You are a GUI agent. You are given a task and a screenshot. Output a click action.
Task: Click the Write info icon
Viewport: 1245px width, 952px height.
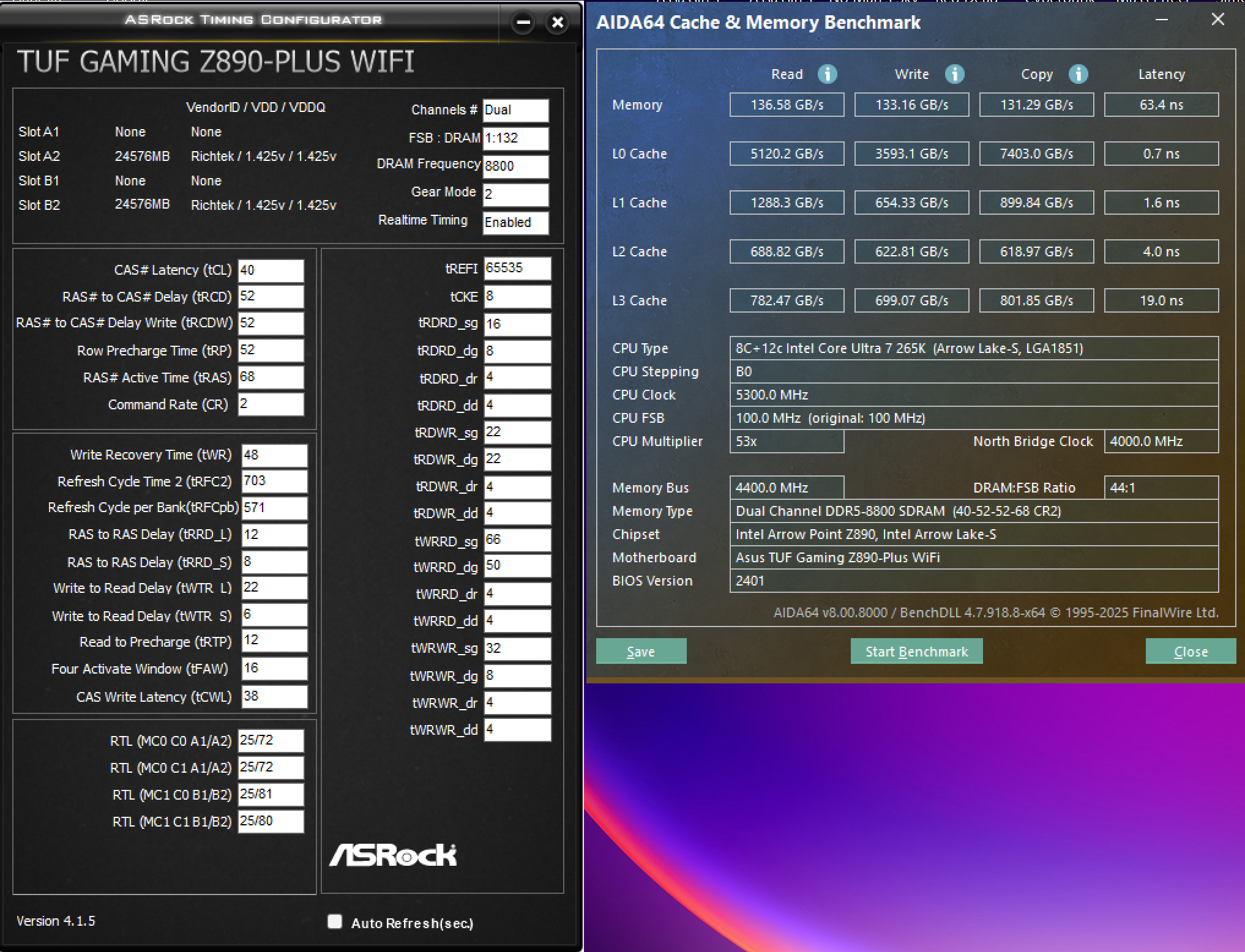954,74
